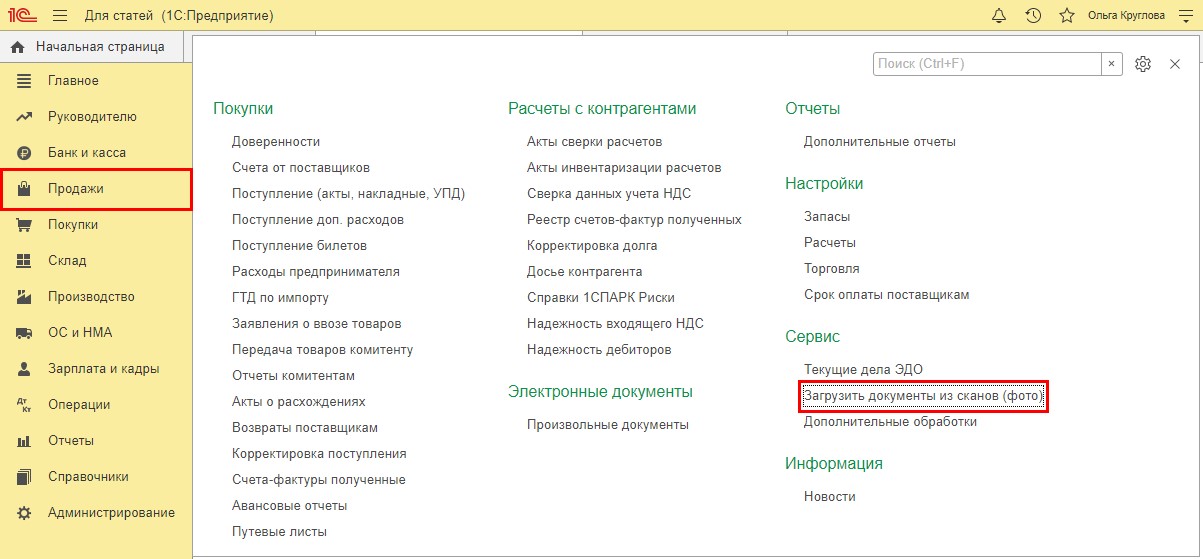Viewport: 1203px width, 559px height.
Task: Click the Продажи bag icon
Action: click(25, 189)
